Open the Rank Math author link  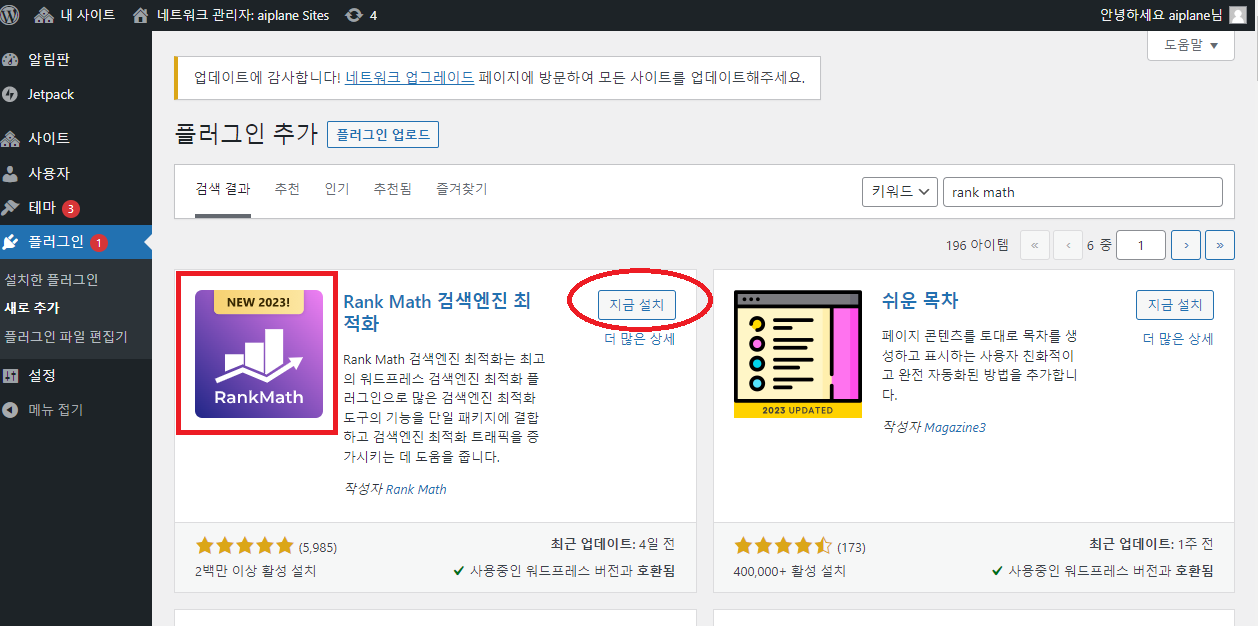click(416, 489)
